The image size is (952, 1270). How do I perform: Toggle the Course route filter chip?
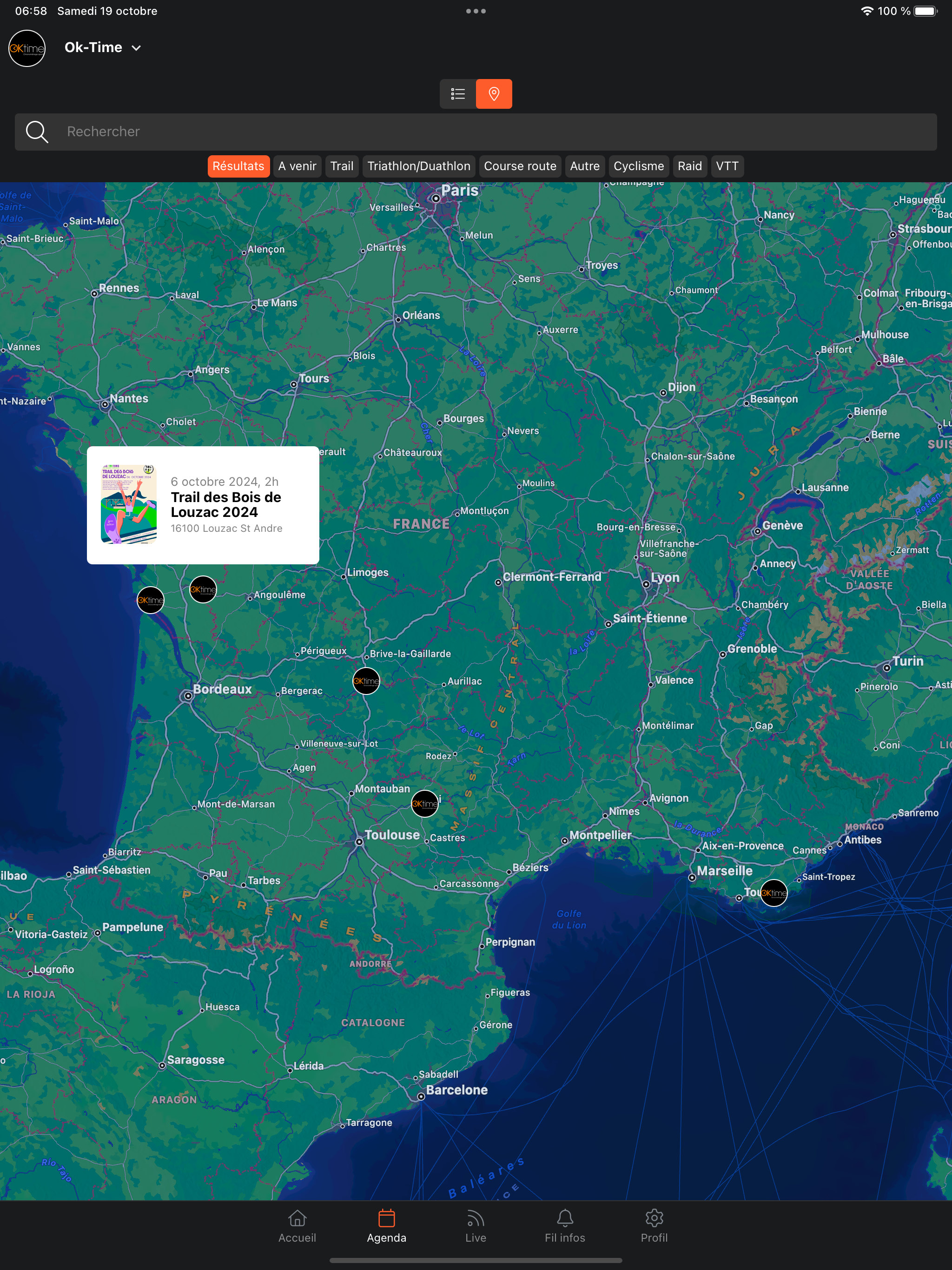point(520,166)
